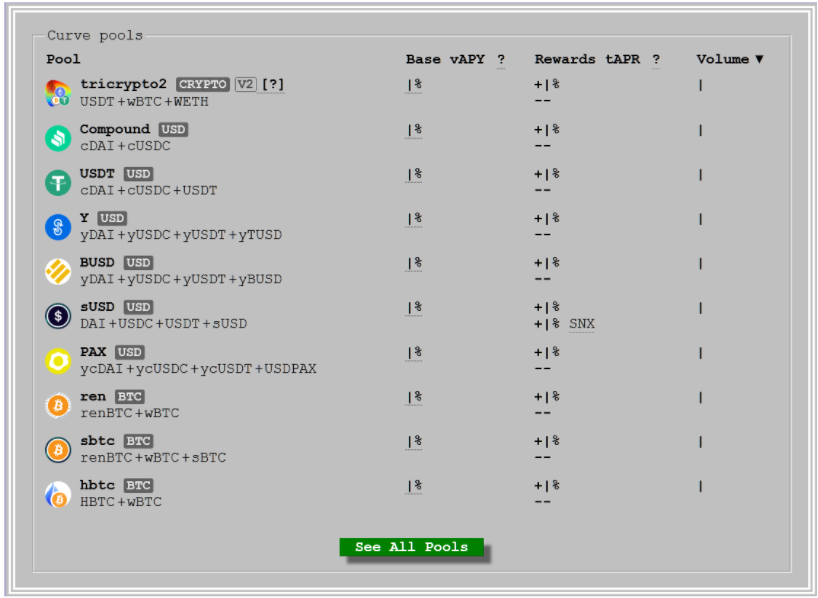Click the HBTC+wBTC asset text

(121, 502)
